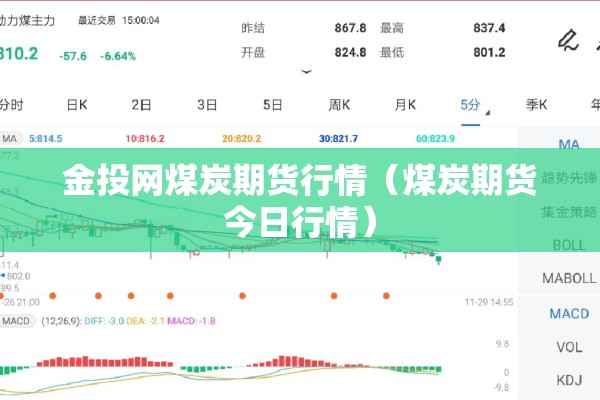Click the article title banner 金投网煤炭期货行情
Screen dimensions: 600x400
tap(300, 200)
